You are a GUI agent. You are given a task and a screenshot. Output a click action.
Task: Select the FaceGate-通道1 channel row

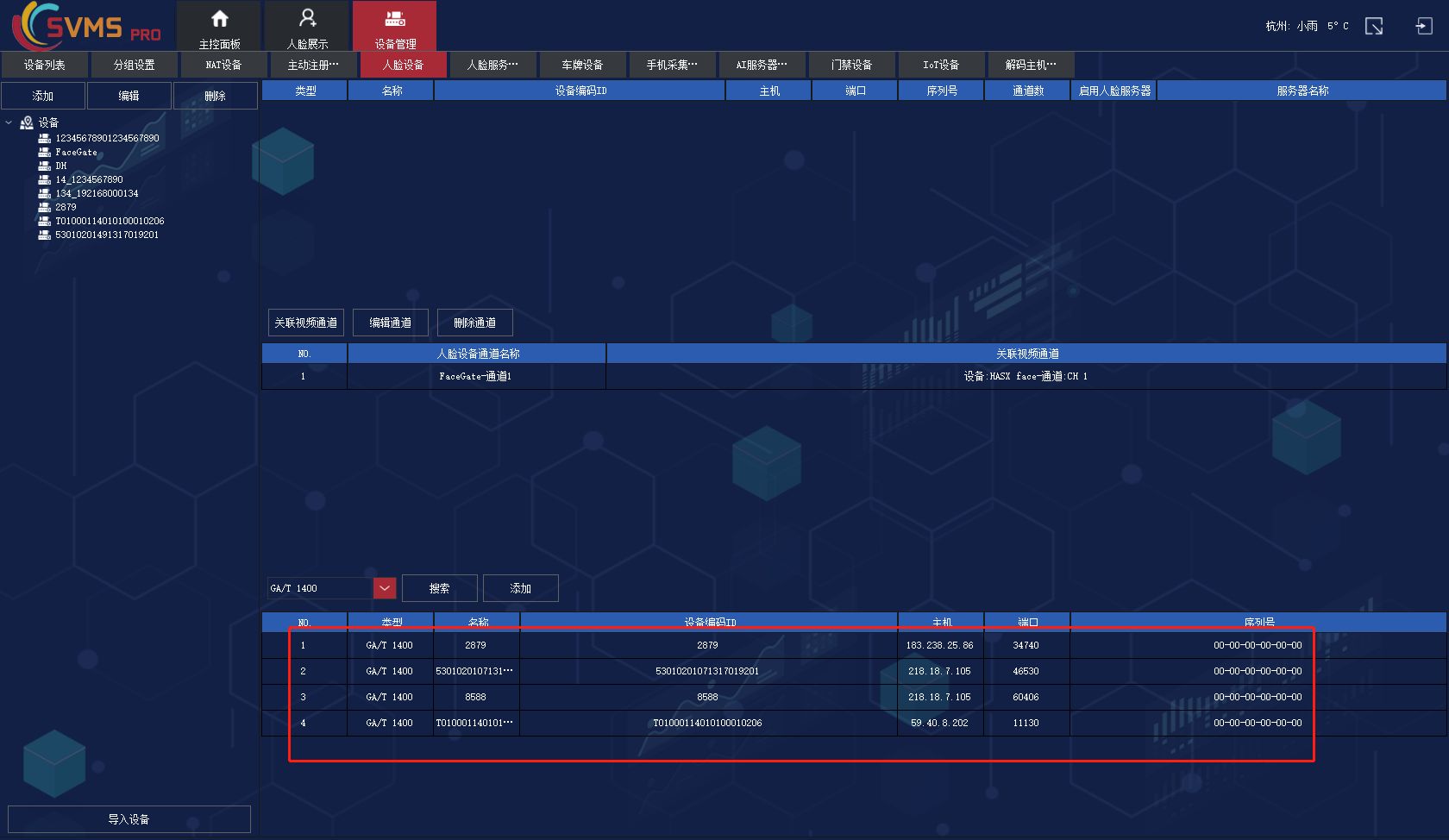tap(475, 376)
